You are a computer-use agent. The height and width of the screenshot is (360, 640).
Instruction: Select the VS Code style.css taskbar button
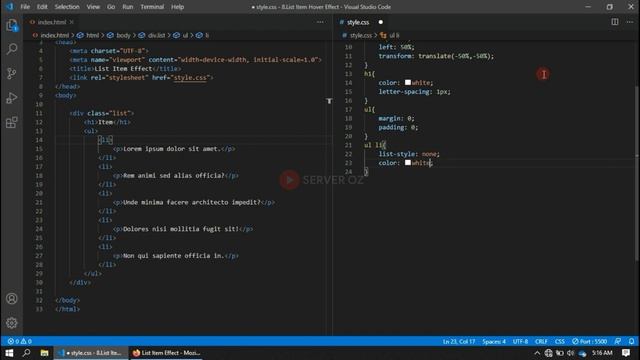point(91,353)
